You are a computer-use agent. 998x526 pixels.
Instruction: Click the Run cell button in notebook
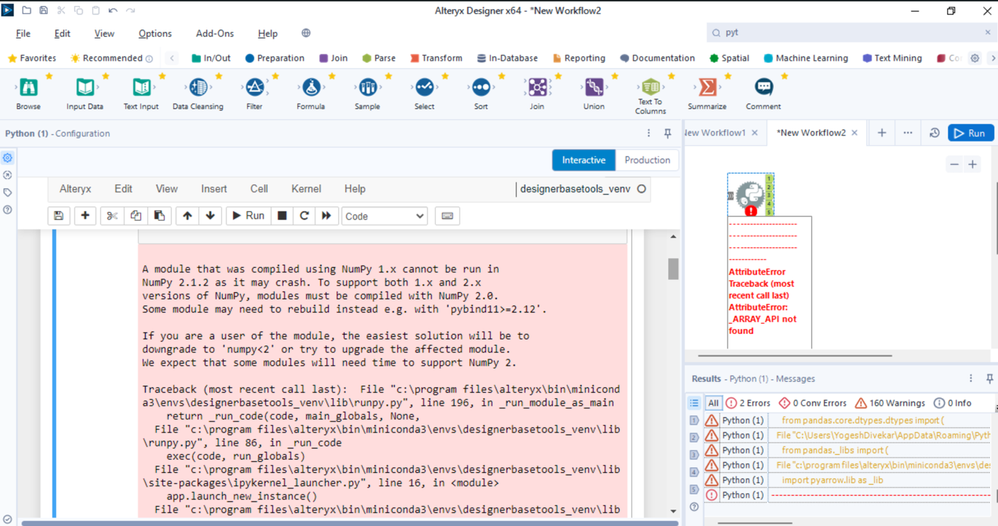point(248,216)
